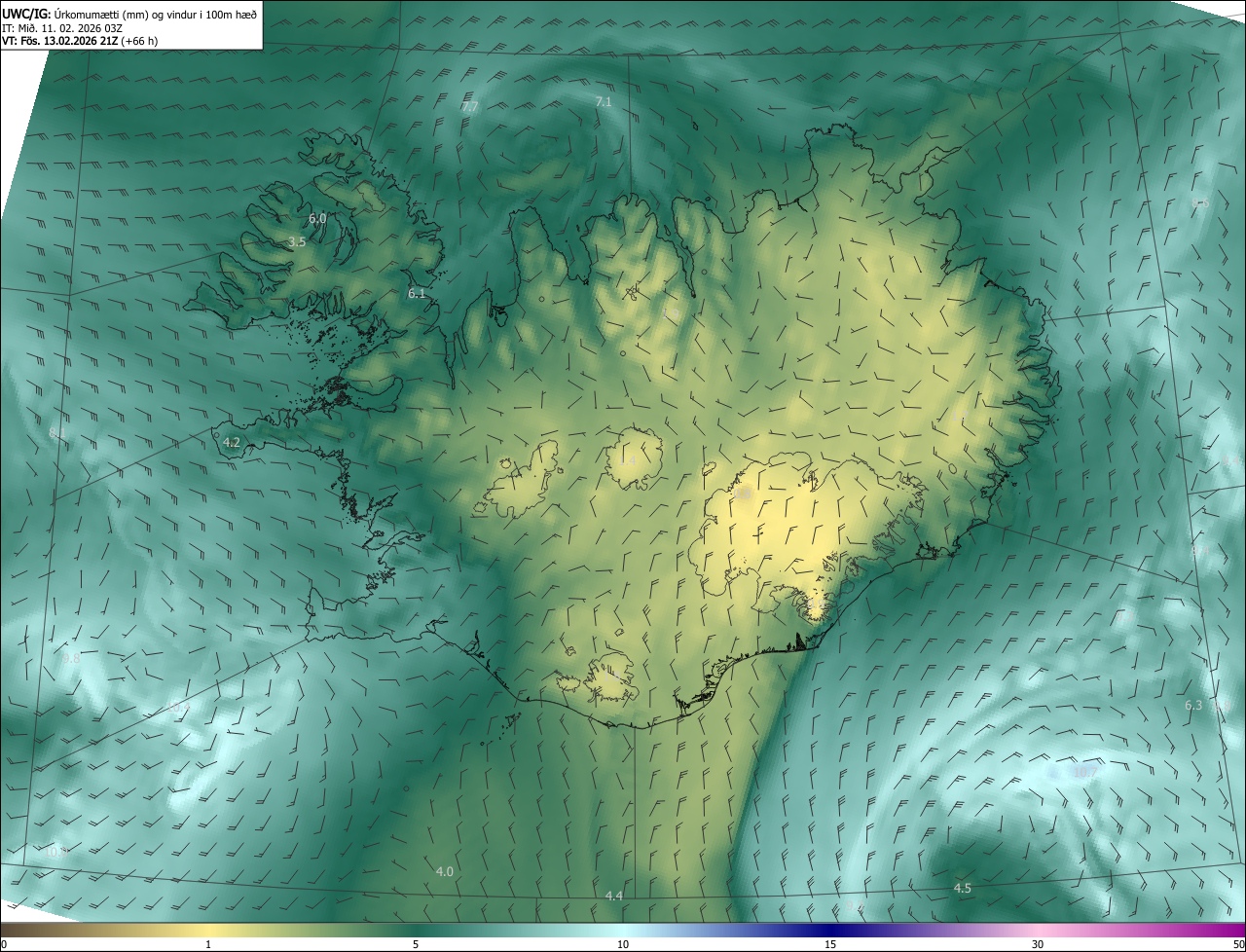The height and width of the screenshot is (952, 1246).
Task: Click the '7.1' value label north of Iceland
Action: point(603,101)
